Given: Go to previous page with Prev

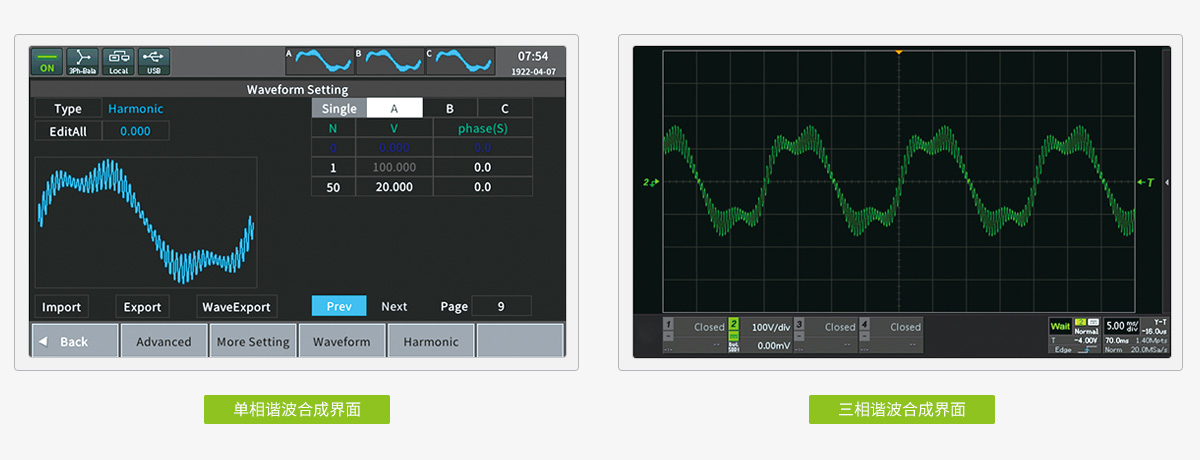Looking at the screenshot, I should (339, 306).
